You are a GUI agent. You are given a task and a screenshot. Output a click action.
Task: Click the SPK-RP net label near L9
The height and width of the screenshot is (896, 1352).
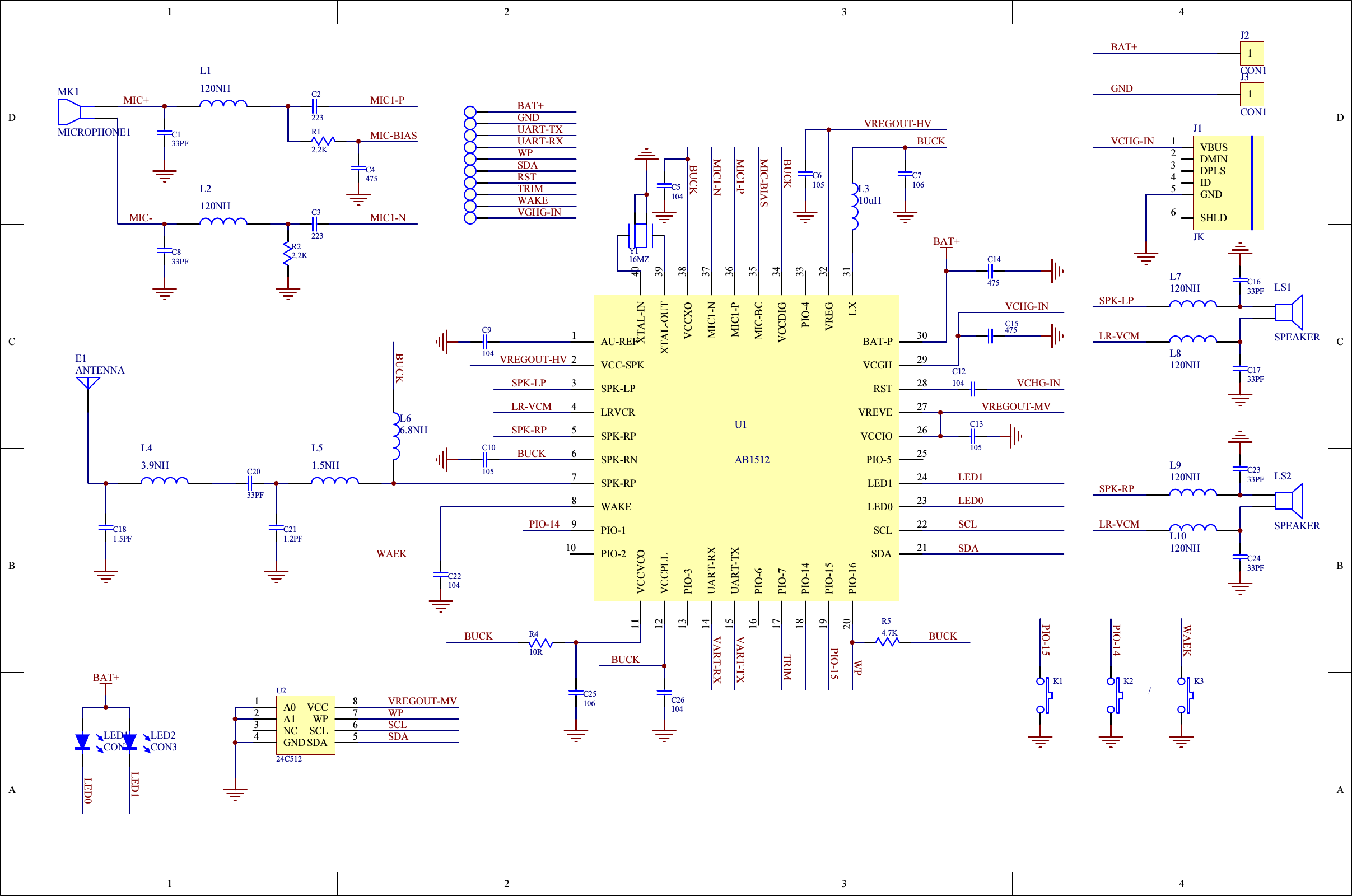(1116, 489)
